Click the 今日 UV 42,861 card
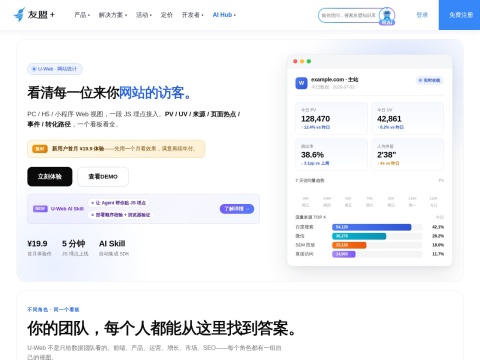The height and width of the screenshot is (360, 480). 407,118
